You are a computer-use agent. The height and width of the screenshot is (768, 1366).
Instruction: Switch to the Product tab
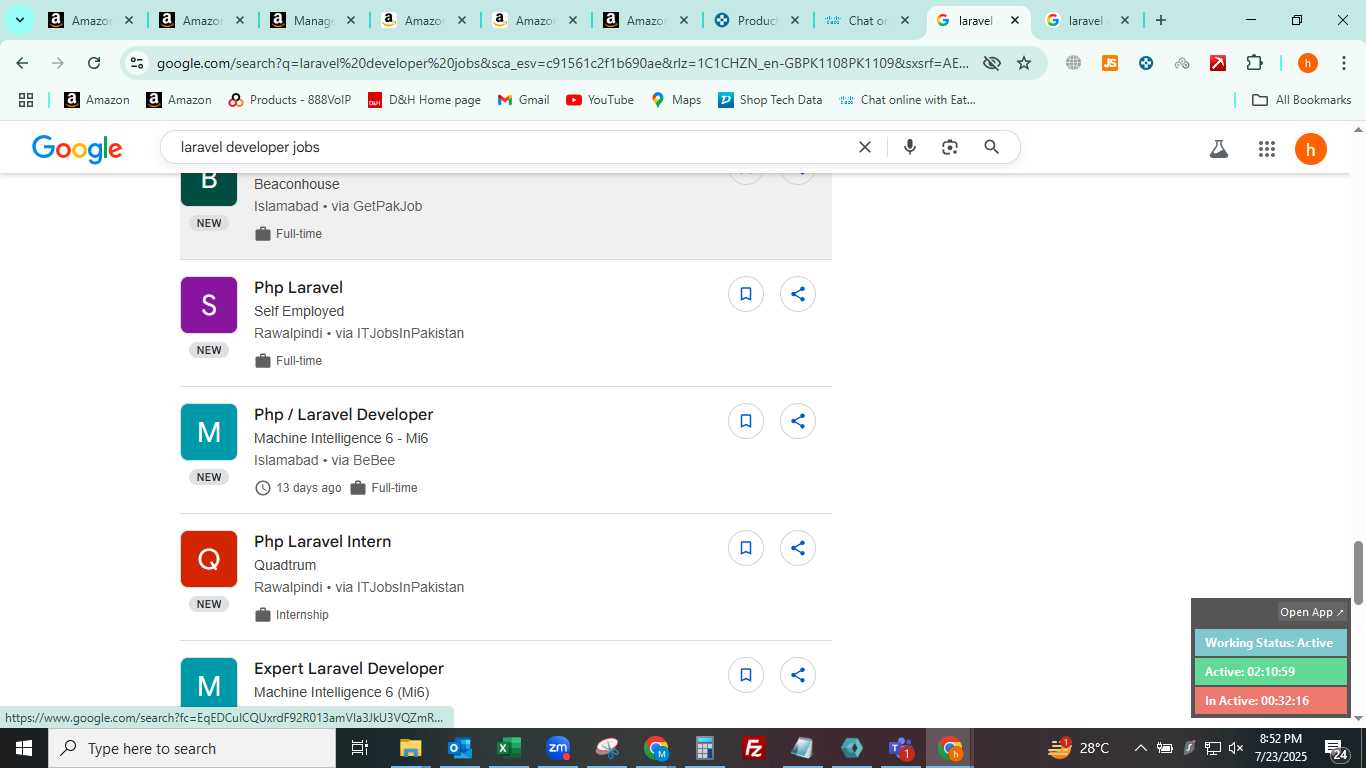click(x=756, y=20)
